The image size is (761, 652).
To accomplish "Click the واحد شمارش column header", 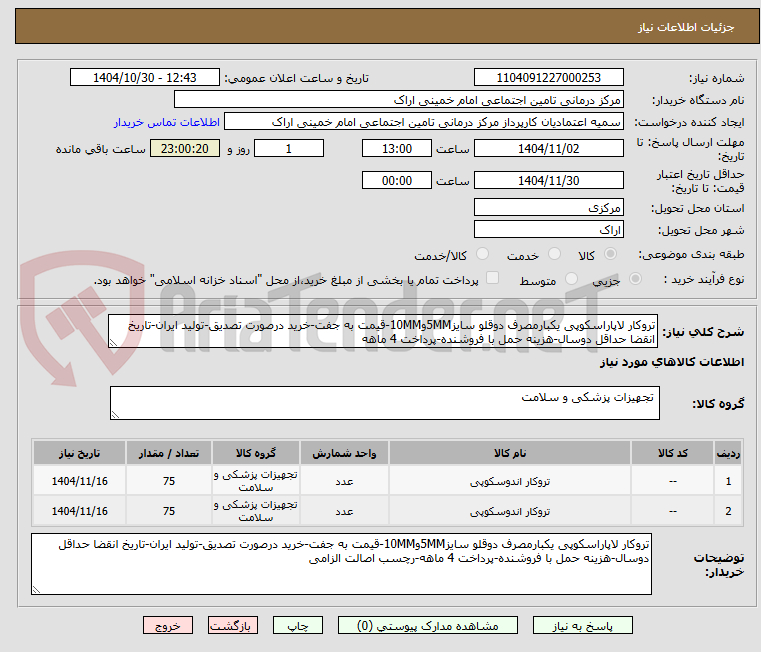I will 344,453.
